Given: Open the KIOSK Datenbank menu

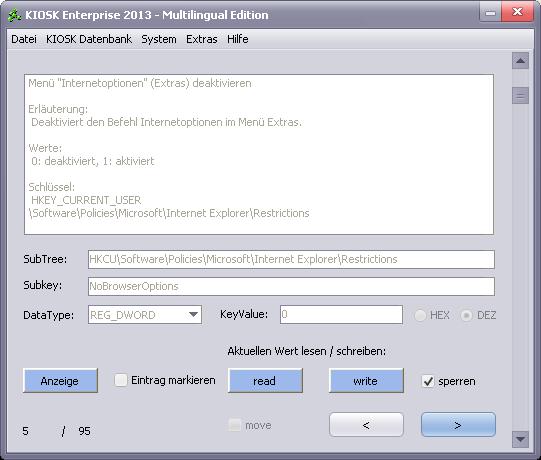Looking at the screenshot, I should [89, 39].
